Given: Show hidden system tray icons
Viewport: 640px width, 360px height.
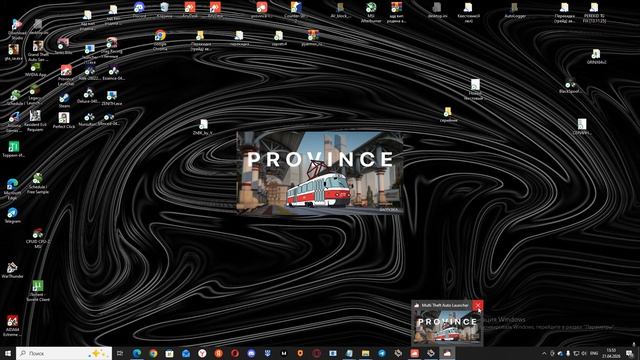Looking at the screenshot, I should (544, 353).
